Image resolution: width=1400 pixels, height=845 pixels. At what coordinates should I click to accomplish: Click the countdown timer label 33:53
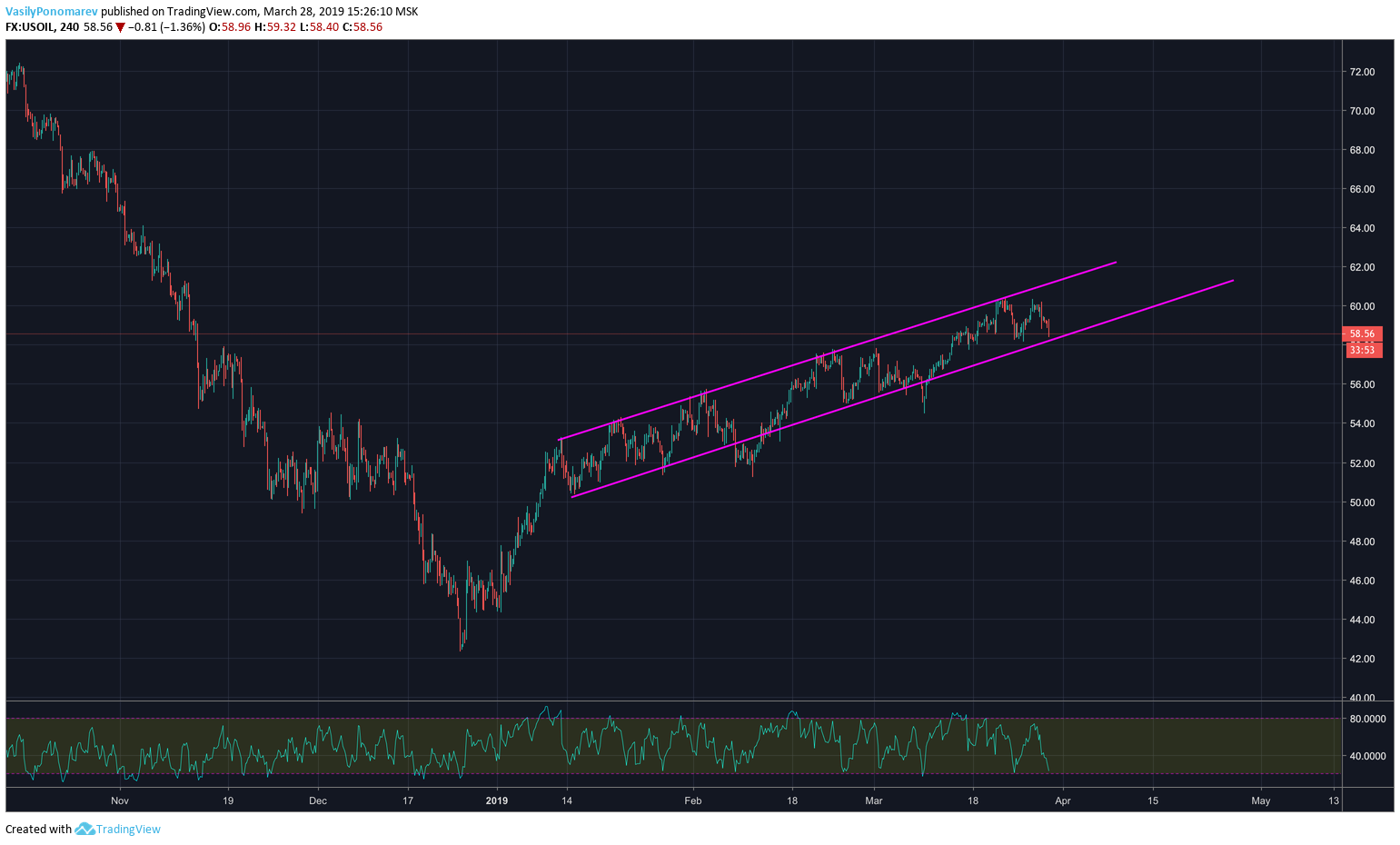click(x=1362, y=350)
